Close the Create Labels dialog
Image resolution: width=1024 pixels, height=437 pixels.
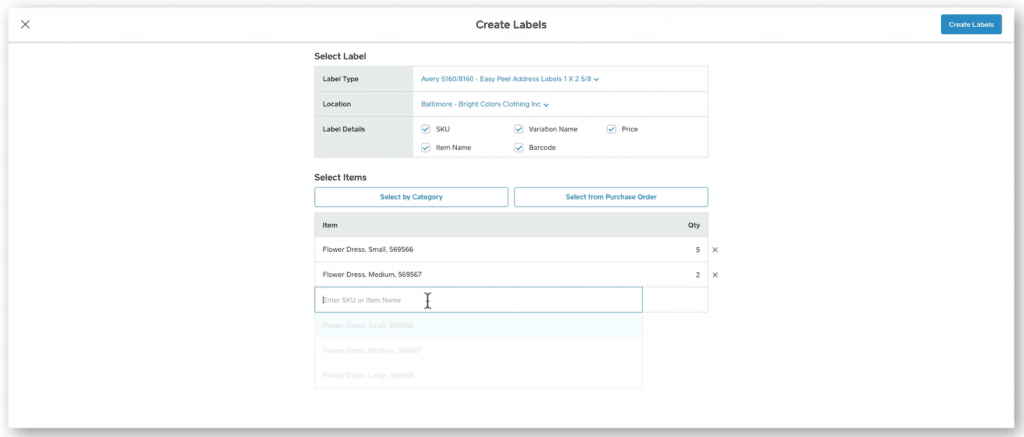tap(25, 24)
